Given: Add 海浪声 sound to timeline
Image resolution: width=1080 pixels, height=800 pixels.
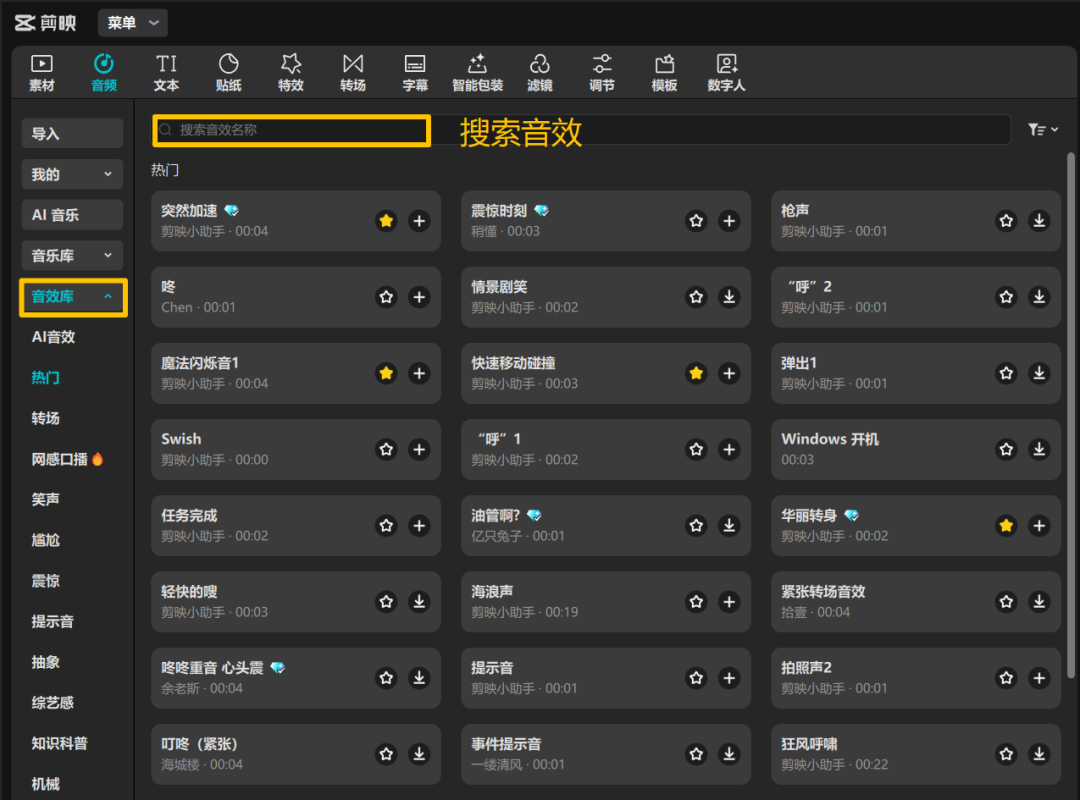Looking at the screenshot, I should click(x=729, y=602).
